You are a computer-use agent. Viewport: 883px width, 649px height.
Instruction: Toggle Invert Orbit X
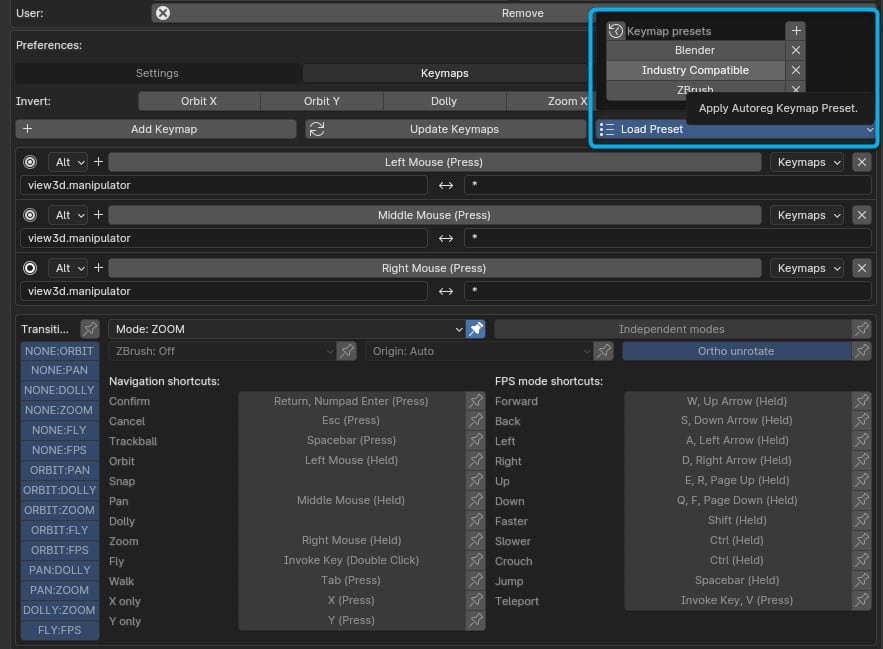point(199,101)
